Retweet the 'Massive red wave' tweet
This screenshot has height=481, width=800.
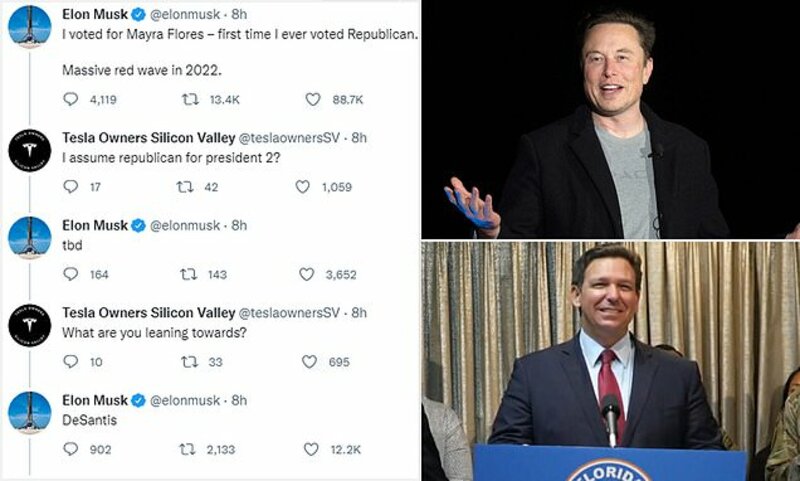pos(190,99)
